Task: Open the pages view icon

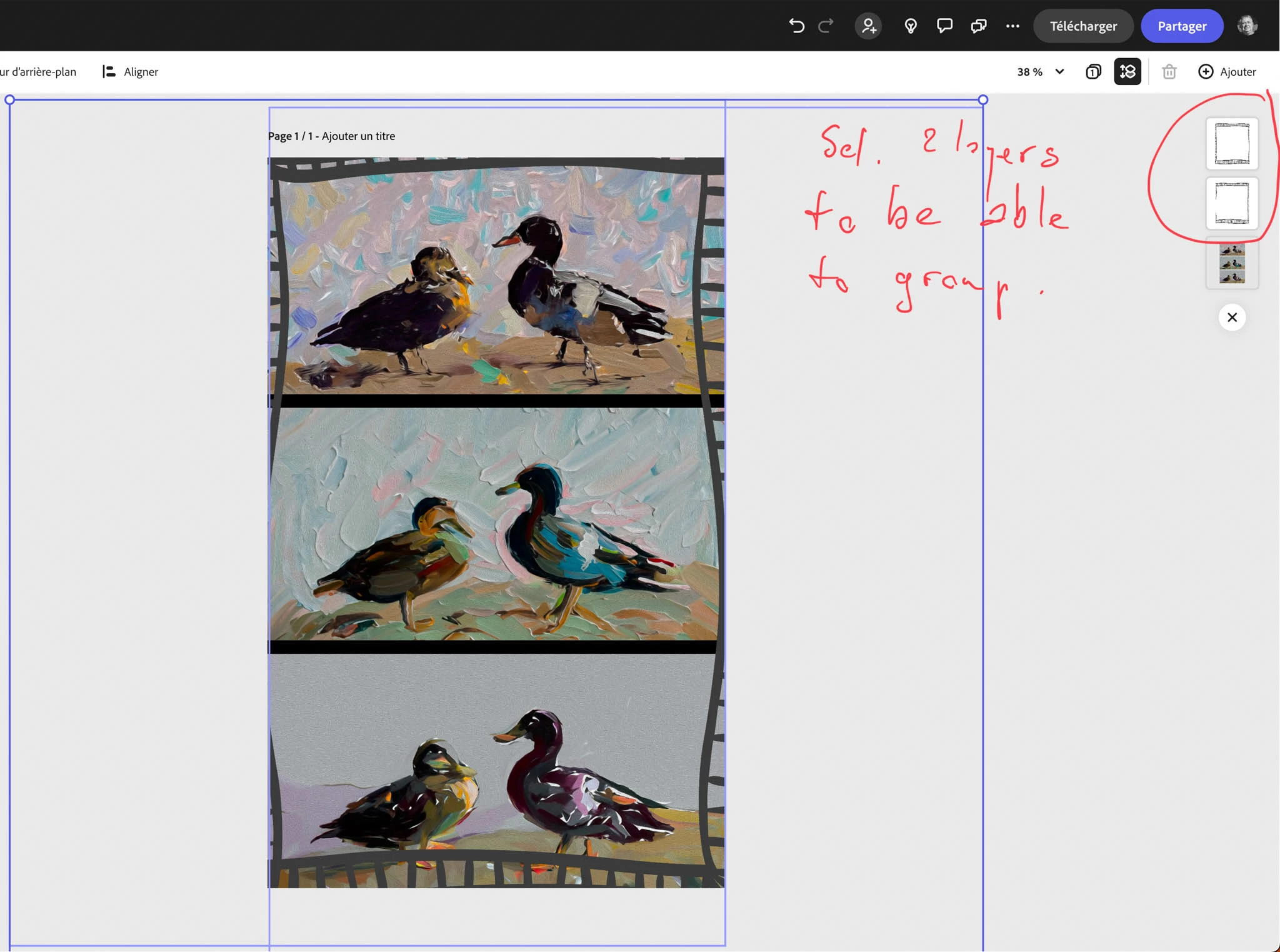Action: [x=1093, y=72]
